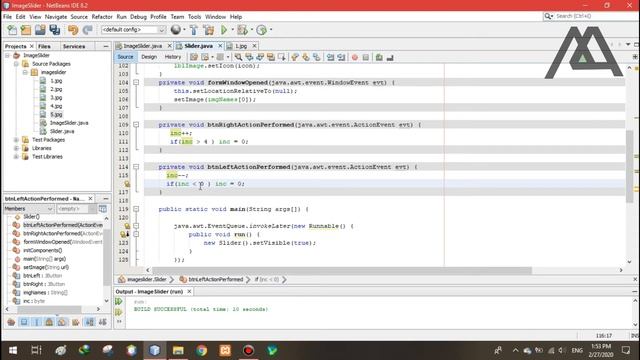This screenshot has height=360, width=640.
Task: Open Windows Start menu
Action: (13, 350)
